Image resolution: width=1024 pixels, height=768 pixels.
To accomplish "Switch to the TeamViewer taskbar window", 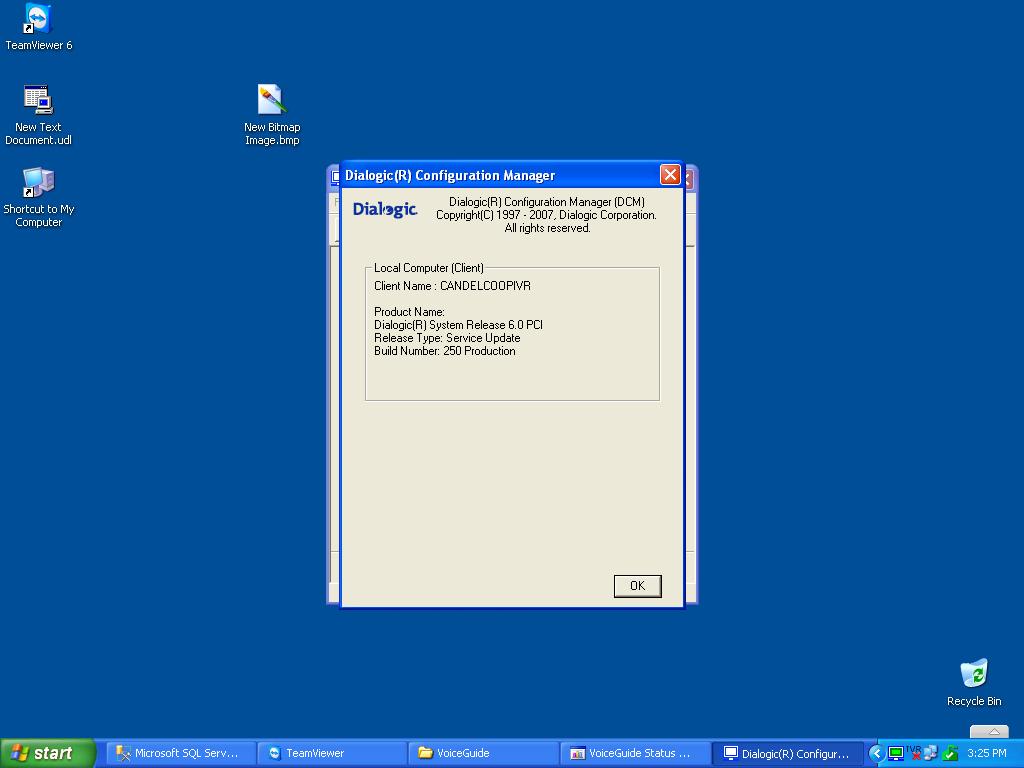I will pyautogui.click(x=332, y=754).
